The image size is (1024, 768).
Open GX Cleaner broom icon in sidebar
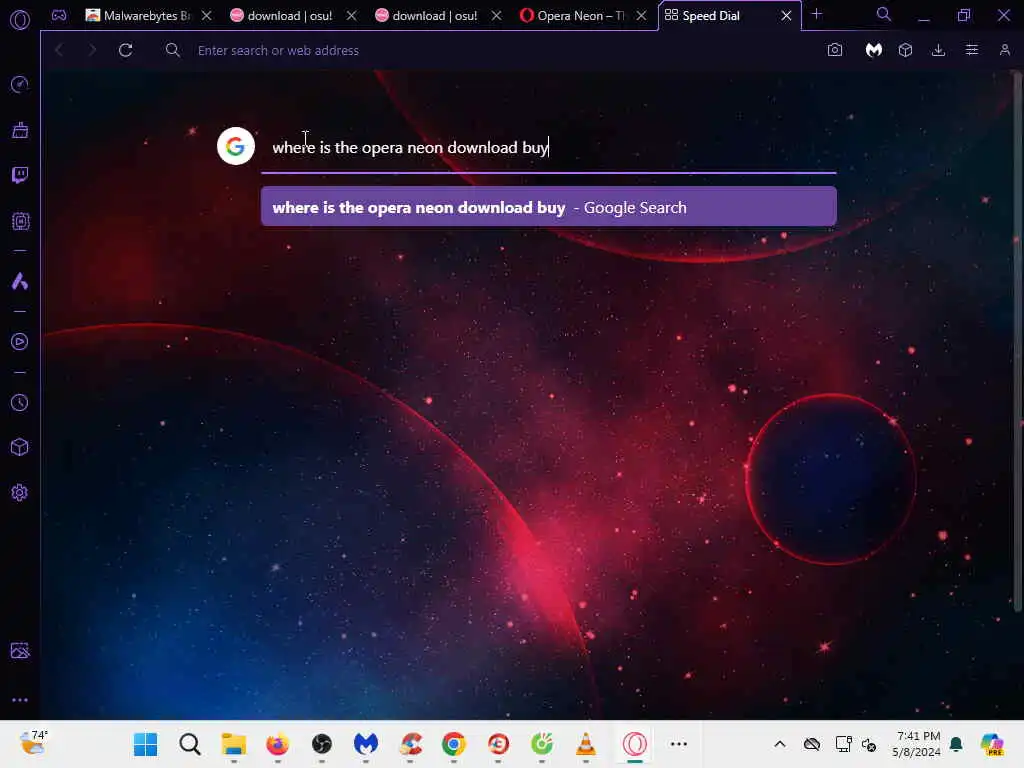click(20, 130)
